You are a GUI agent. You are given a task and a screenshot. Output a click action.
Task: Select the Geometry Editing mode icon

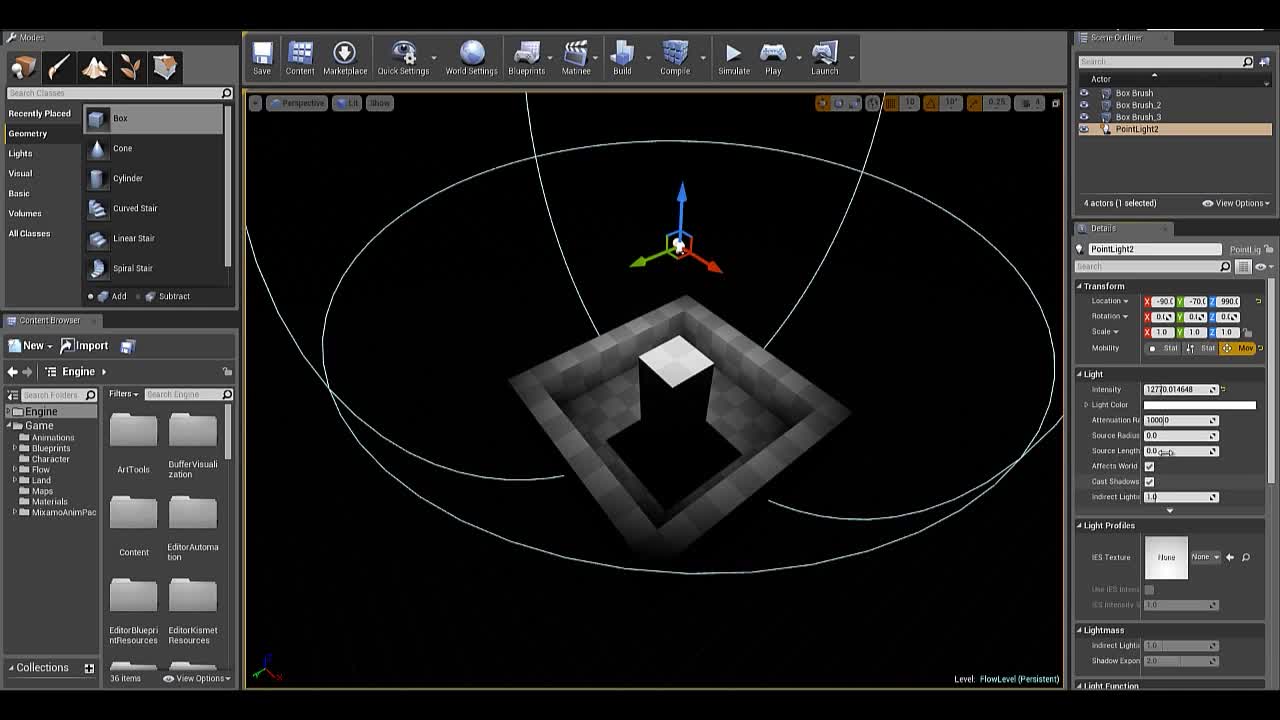coord(165,67)
